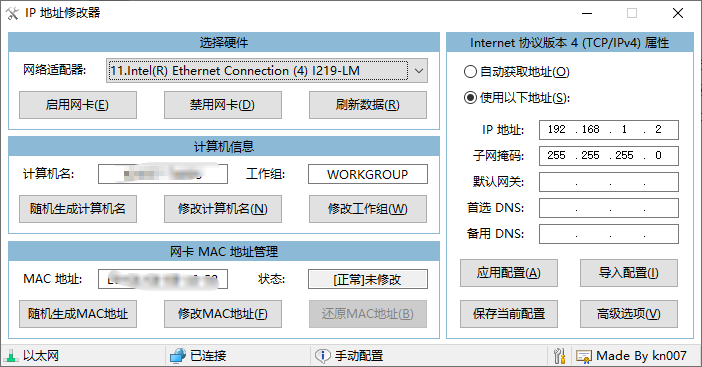The height and width of the screenshot is (367, 702).
Task: Click the manual configuration info icon
Action: 322,356
